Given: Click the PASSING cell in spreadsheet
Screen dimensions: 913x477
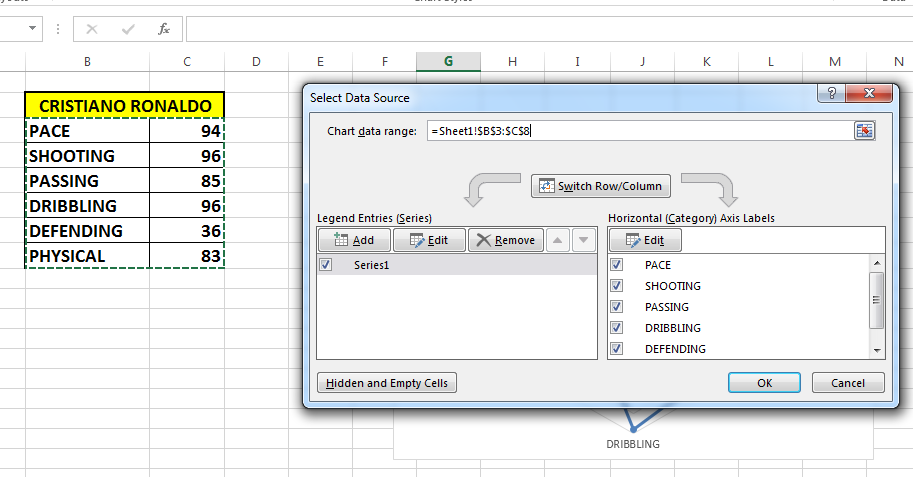Looking at the screenshot, I should [x=87, y=181].
